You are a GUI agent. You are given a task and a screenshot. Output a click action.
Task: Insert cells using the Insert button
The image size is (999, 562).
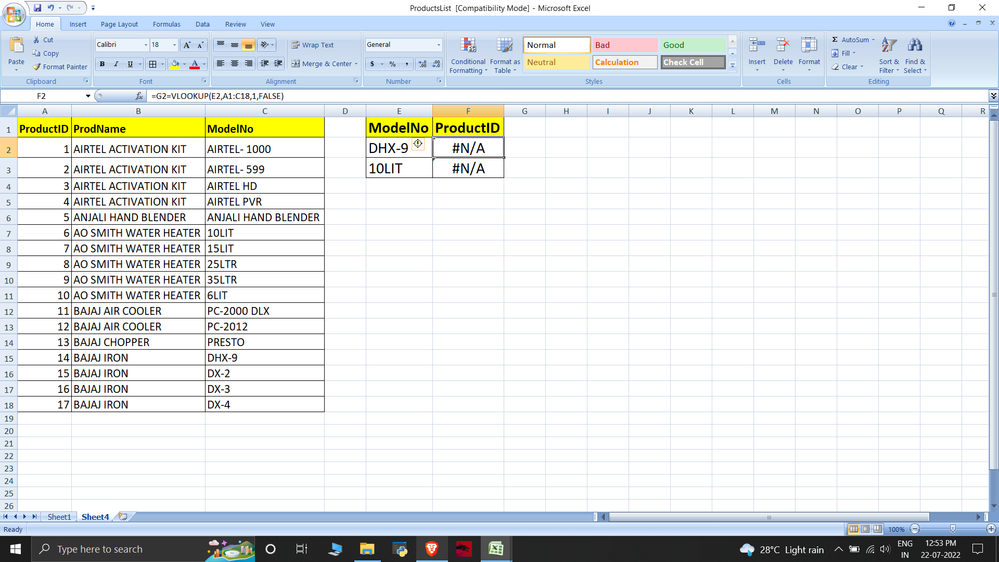(757, 54)
